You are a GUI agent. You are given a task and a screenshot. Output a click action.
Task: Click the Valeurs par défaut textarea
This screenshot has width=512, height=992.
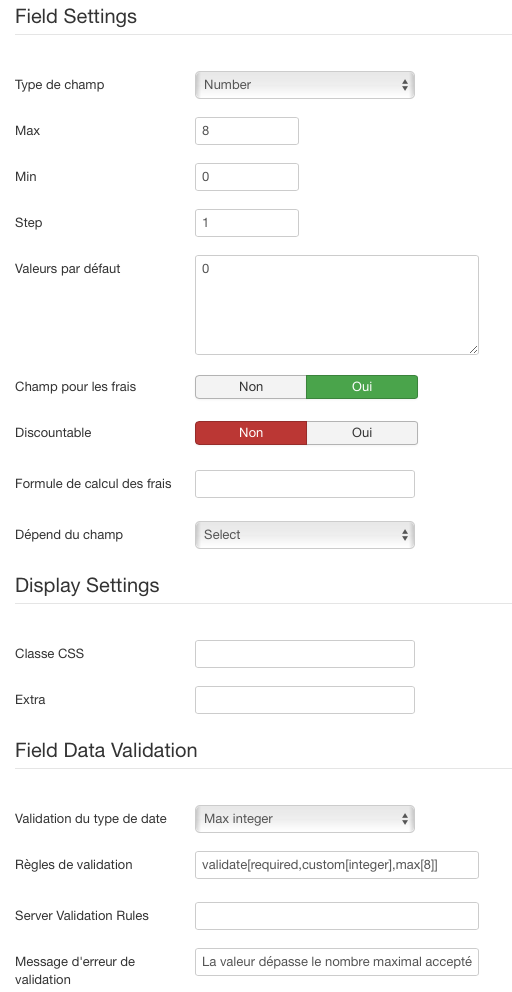pos(337,305)
